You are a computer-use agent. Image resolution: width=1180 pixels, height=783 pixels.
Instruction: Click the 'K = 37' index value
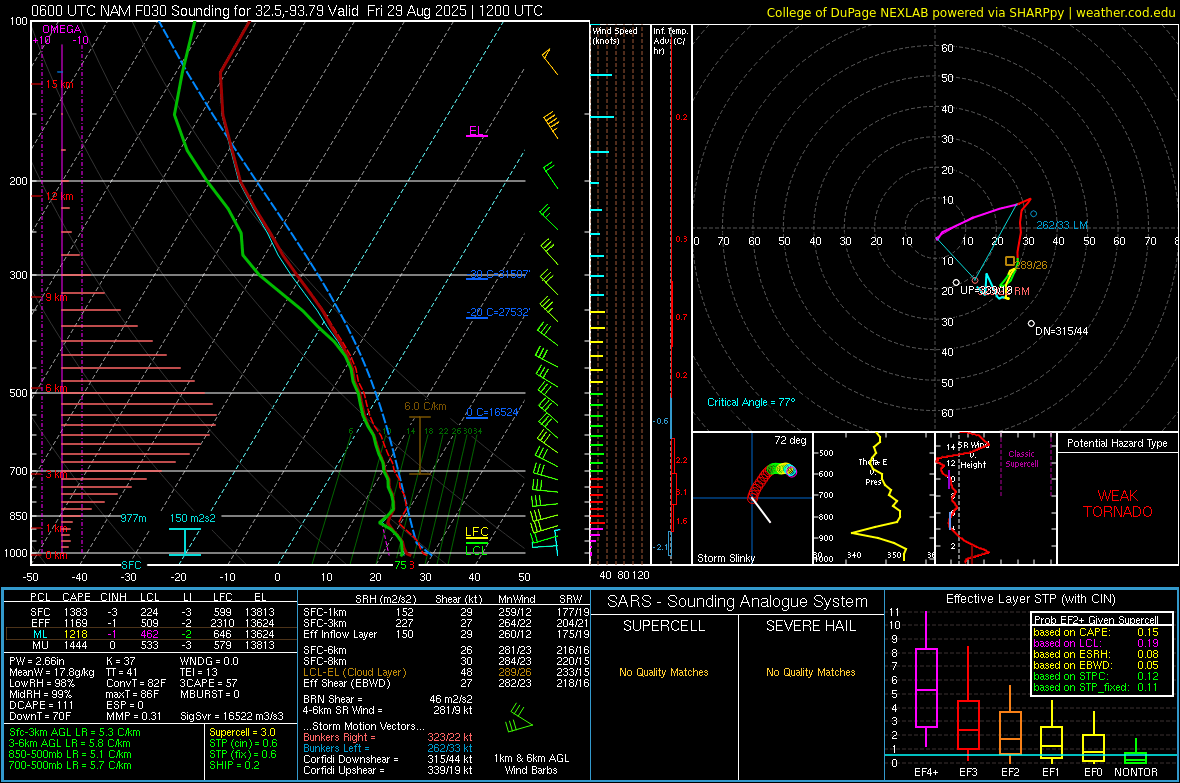tap(120, 661)
